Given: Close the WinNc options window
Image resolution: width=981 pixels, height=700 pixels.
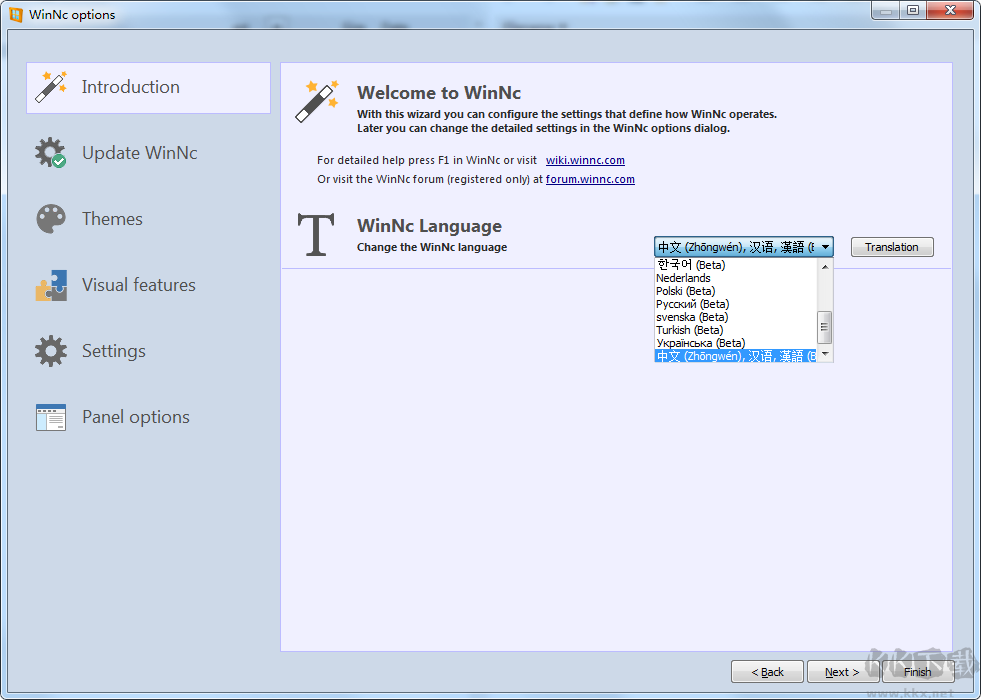Looking at the screenshot, I should [x=950, y=11].
